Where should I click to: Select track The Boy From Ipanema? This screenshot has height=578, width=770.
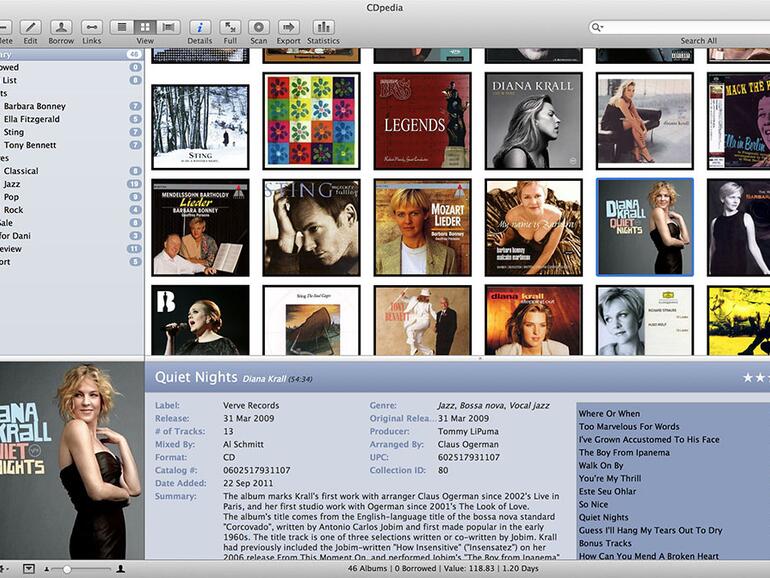point(624,452)
